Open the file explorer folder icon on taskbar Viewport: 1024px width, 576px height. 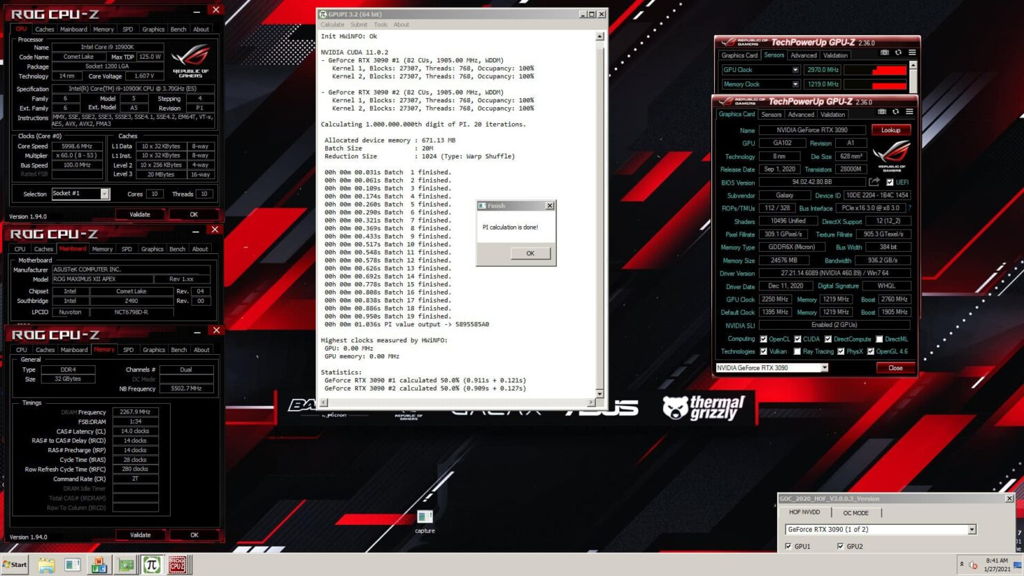(x=46, y=565)
